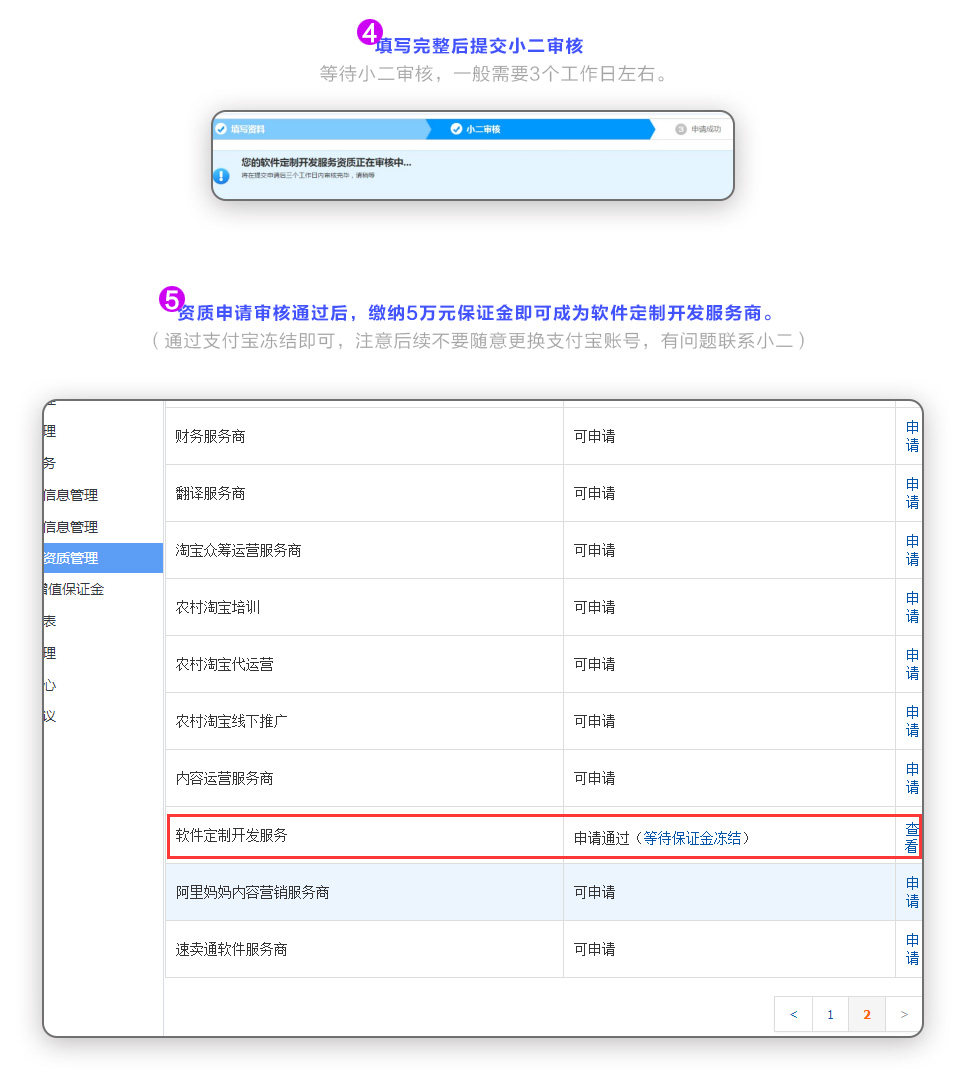Click 申请 link for 农村淘宝线下推广 row

[912, 721]
